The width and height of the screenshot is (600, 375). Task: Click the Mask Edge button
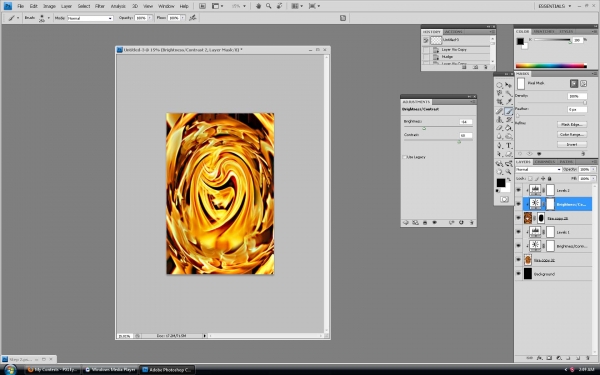(x=572, y=124)
